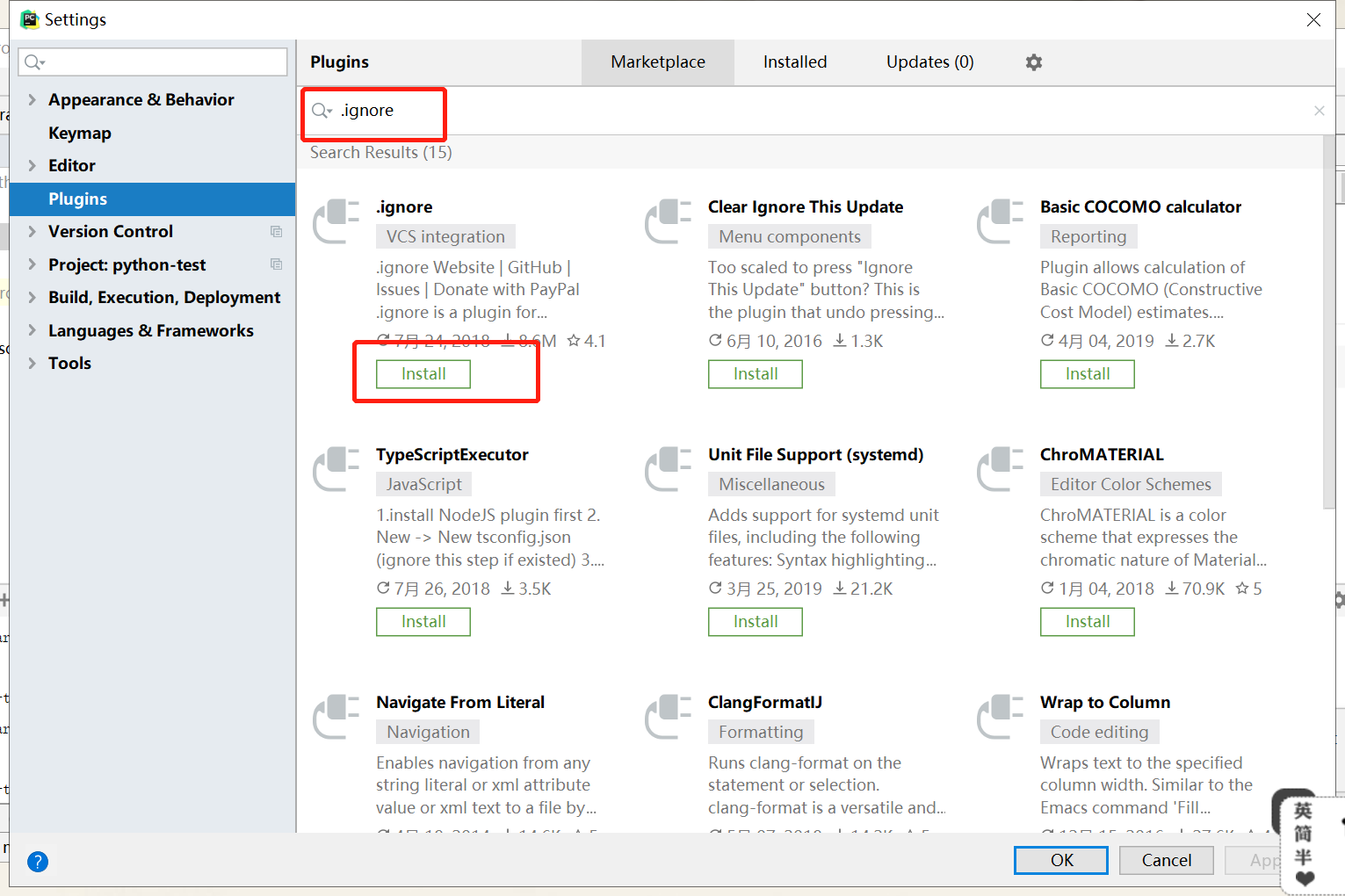Click the ChroMATERIAL plugin icon
The height and width of the screenshot is (896, 1345).
[1001, 469]
